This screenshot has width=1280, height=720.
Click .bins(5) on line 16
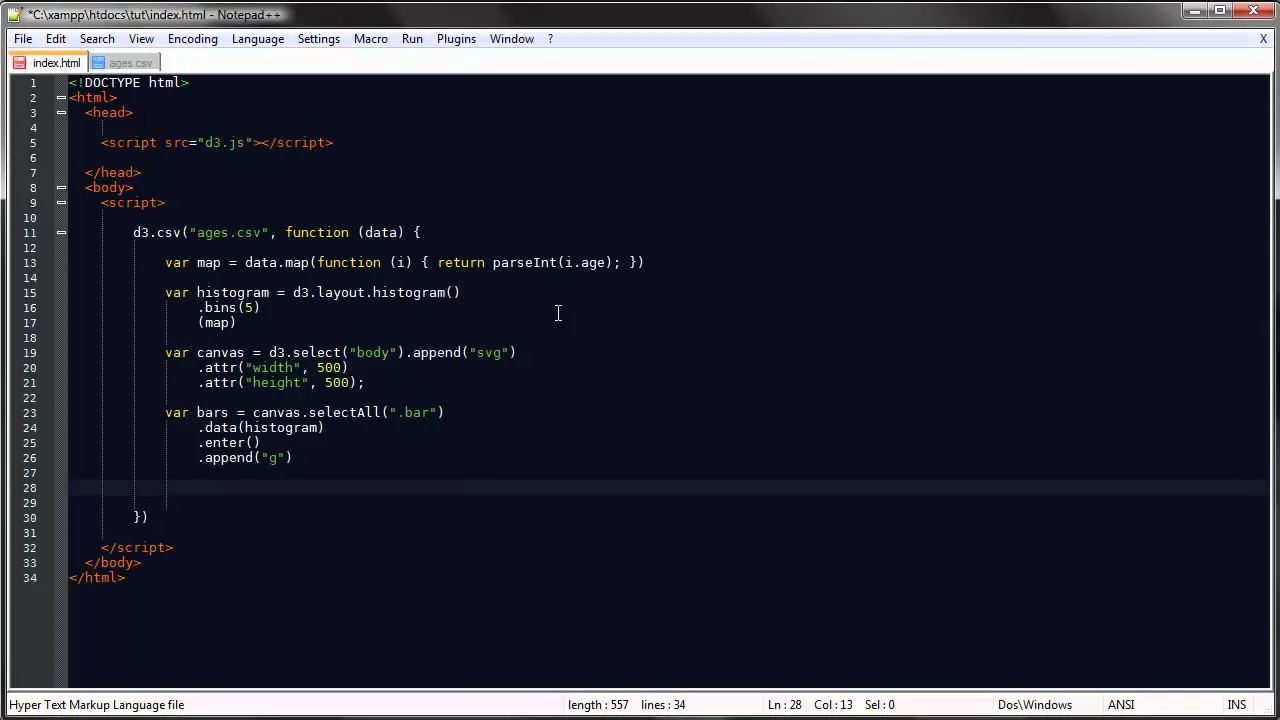tap(229, 307)
